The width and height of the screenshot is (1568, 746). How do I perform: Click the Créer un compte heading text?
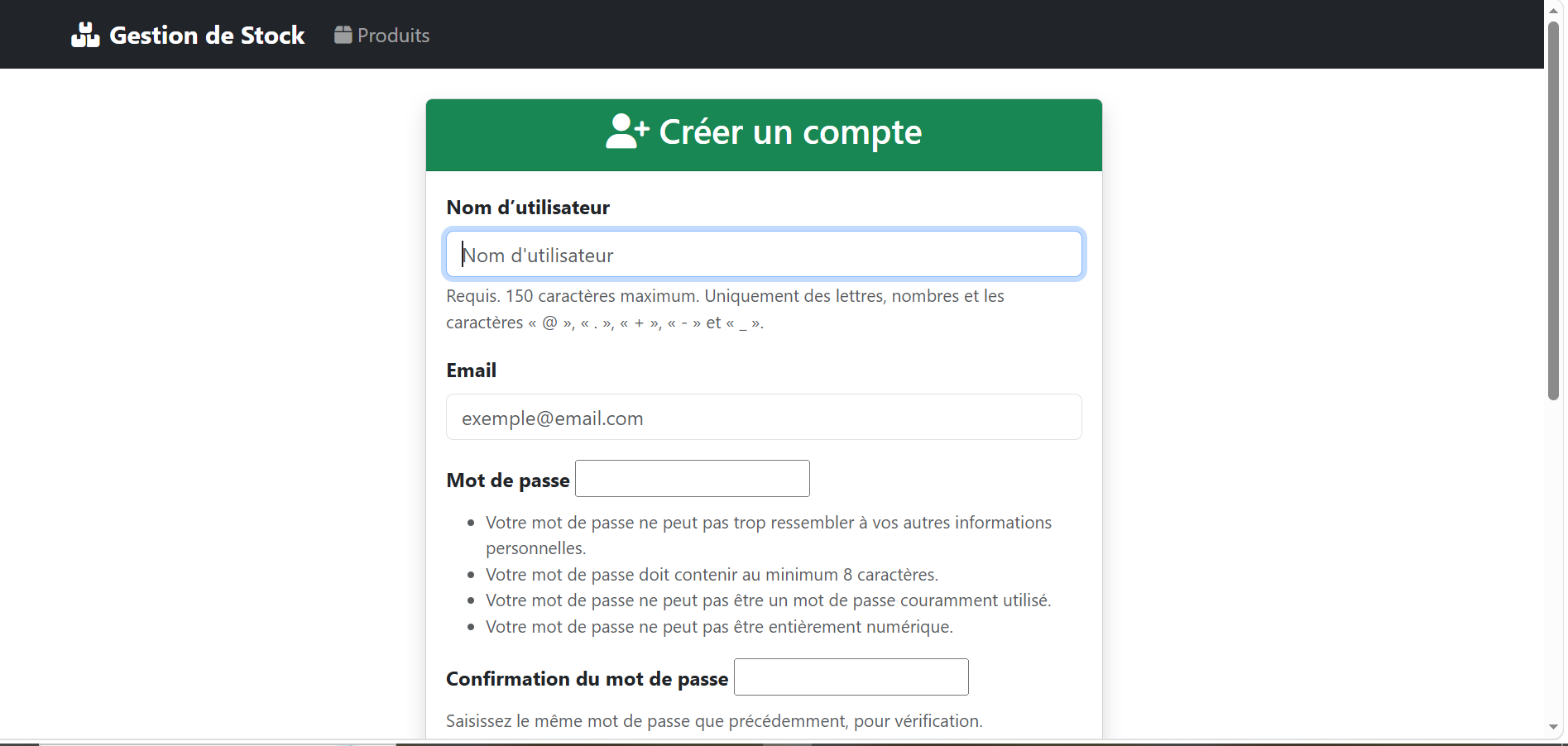coord(790,132)
